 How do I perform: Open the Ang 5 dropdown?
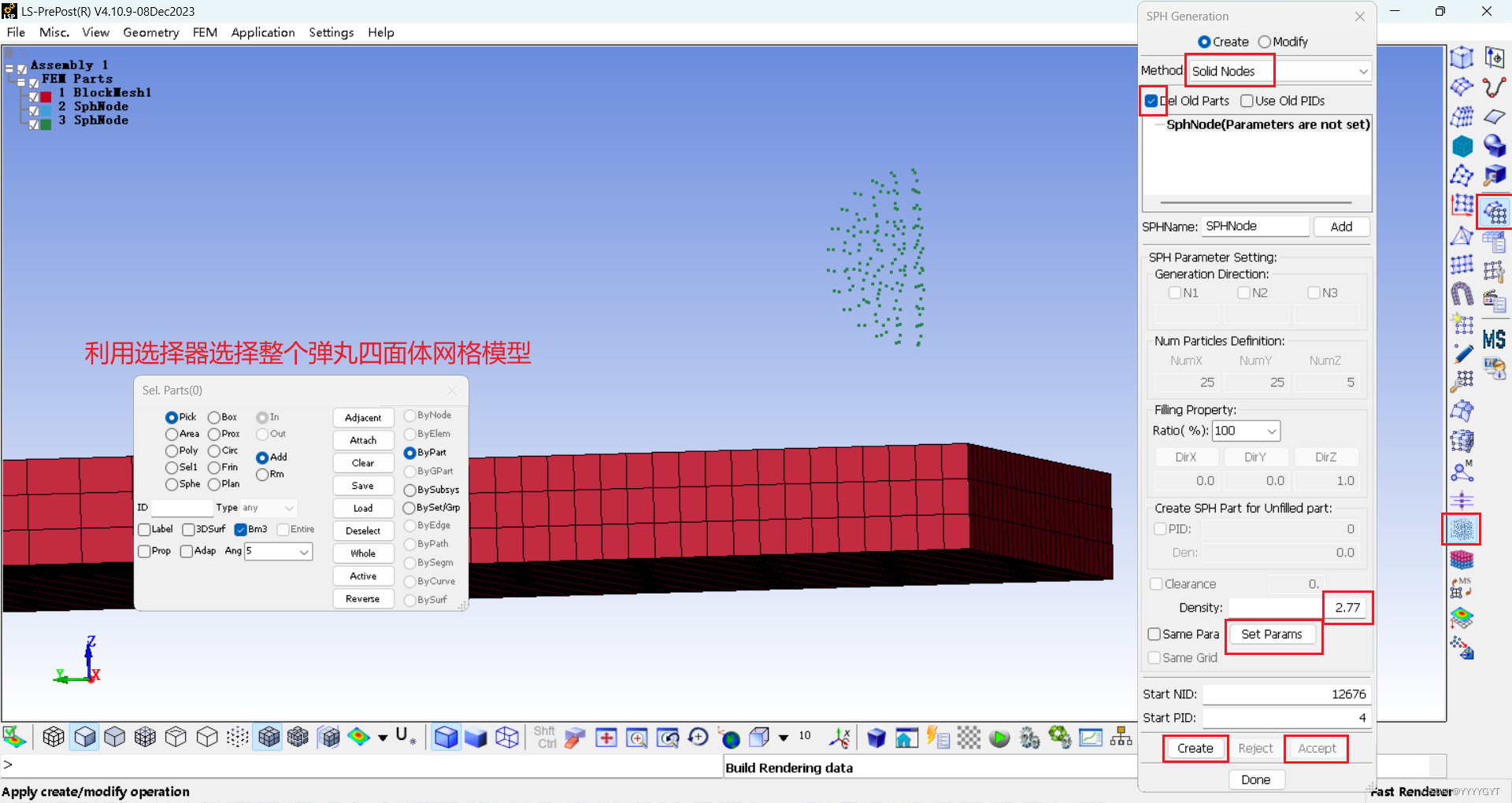point(278,551)
